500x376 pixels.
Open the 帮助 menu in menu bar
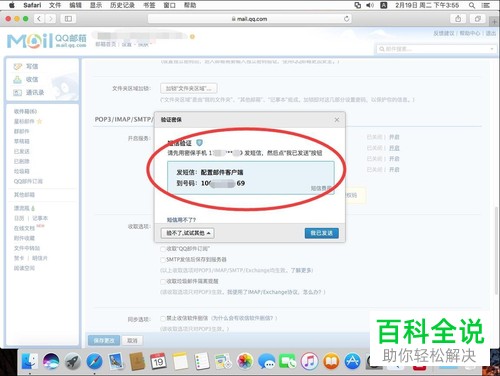click(190, 5)
